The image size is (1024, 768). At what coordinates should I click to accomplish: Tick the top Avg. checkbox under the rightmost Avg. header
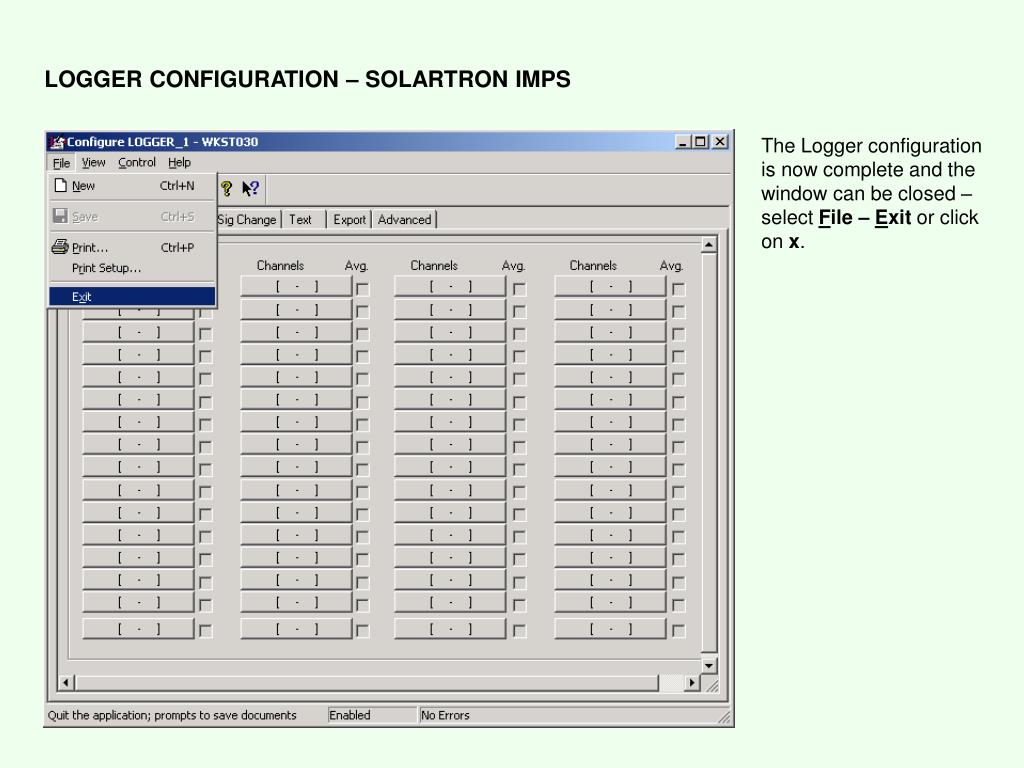(x=679, y=289)
